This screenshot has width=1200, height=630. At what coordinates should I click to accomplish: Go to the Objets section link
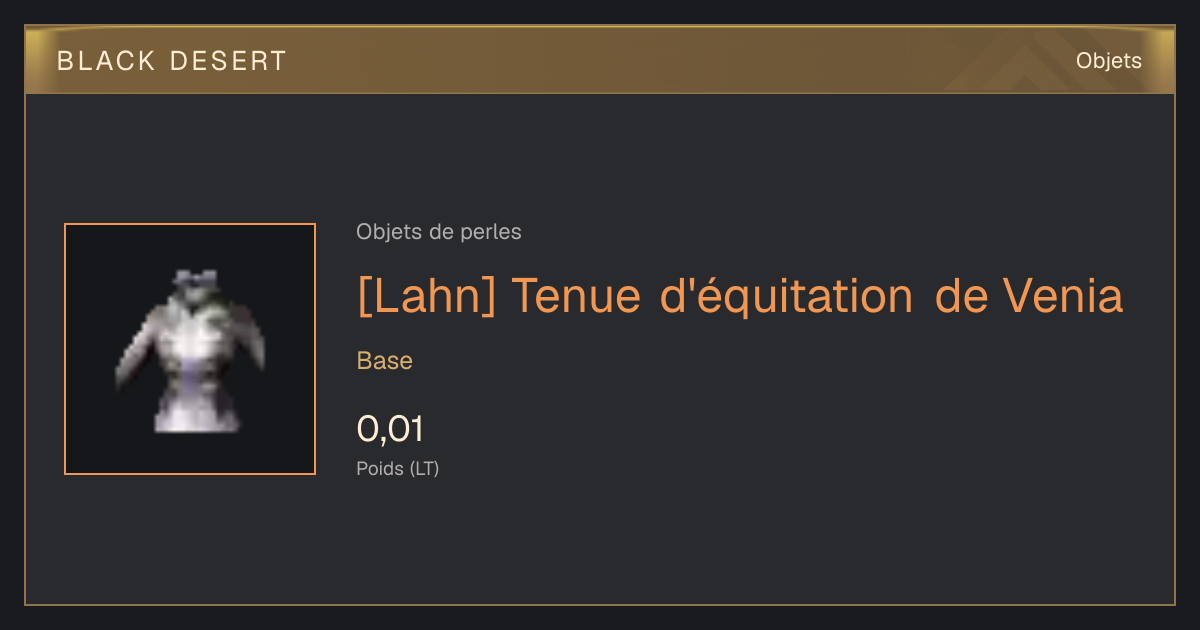click(1108, 61)
